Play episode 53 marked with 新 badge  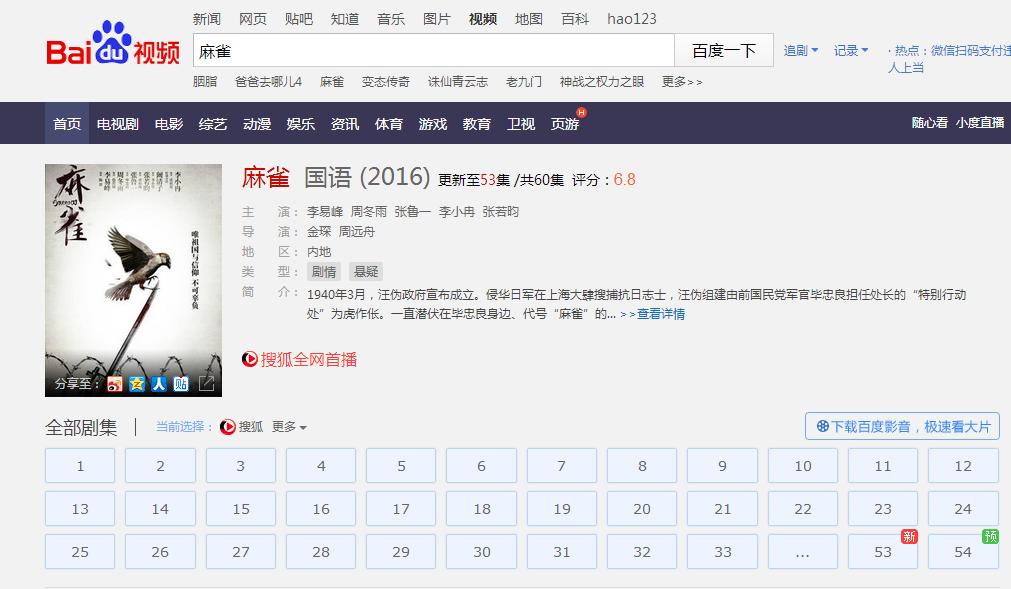tap(881, 551)
